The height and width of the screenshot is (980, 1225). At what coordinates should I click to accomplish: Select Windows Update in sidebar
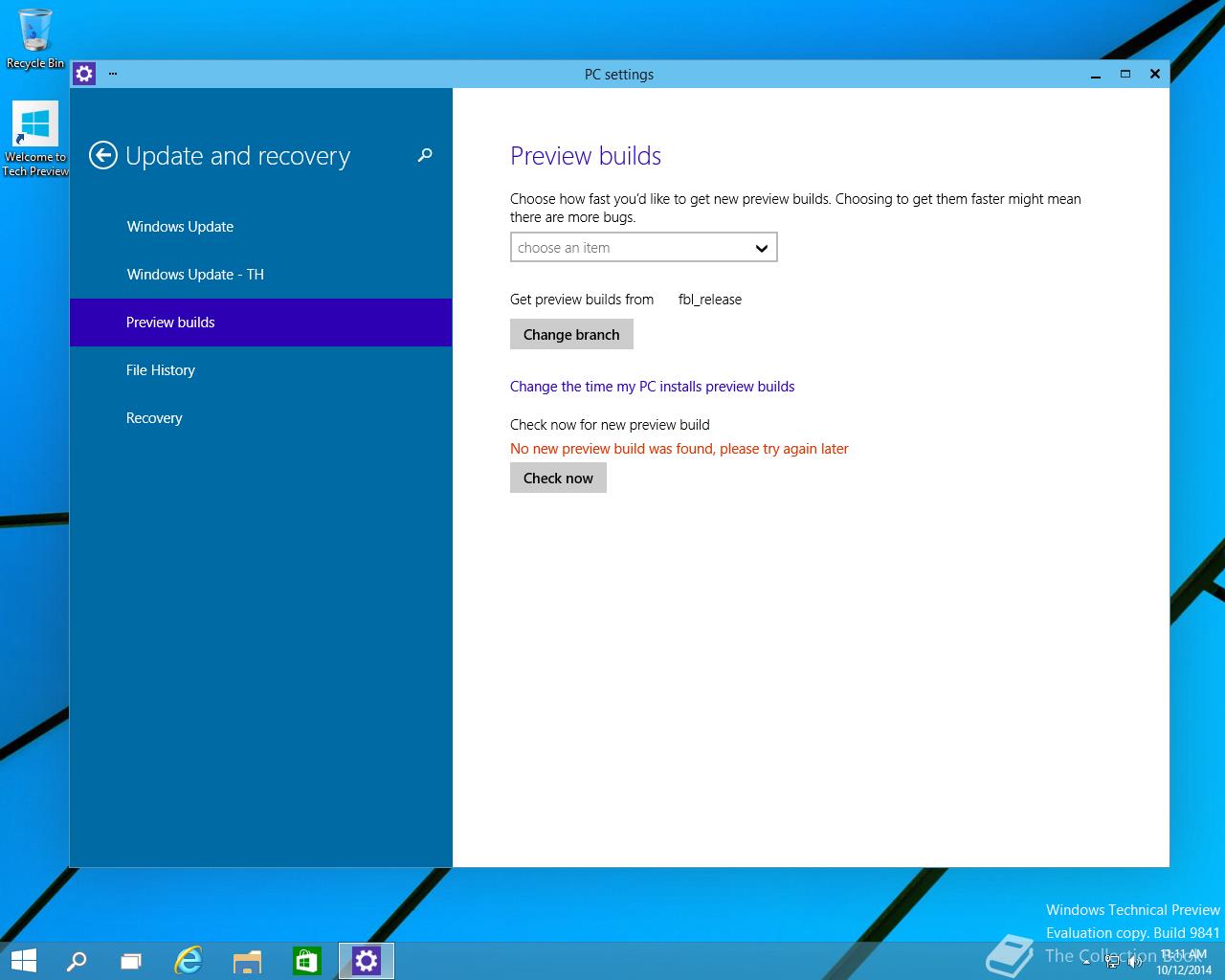click(x=260, y=227)
